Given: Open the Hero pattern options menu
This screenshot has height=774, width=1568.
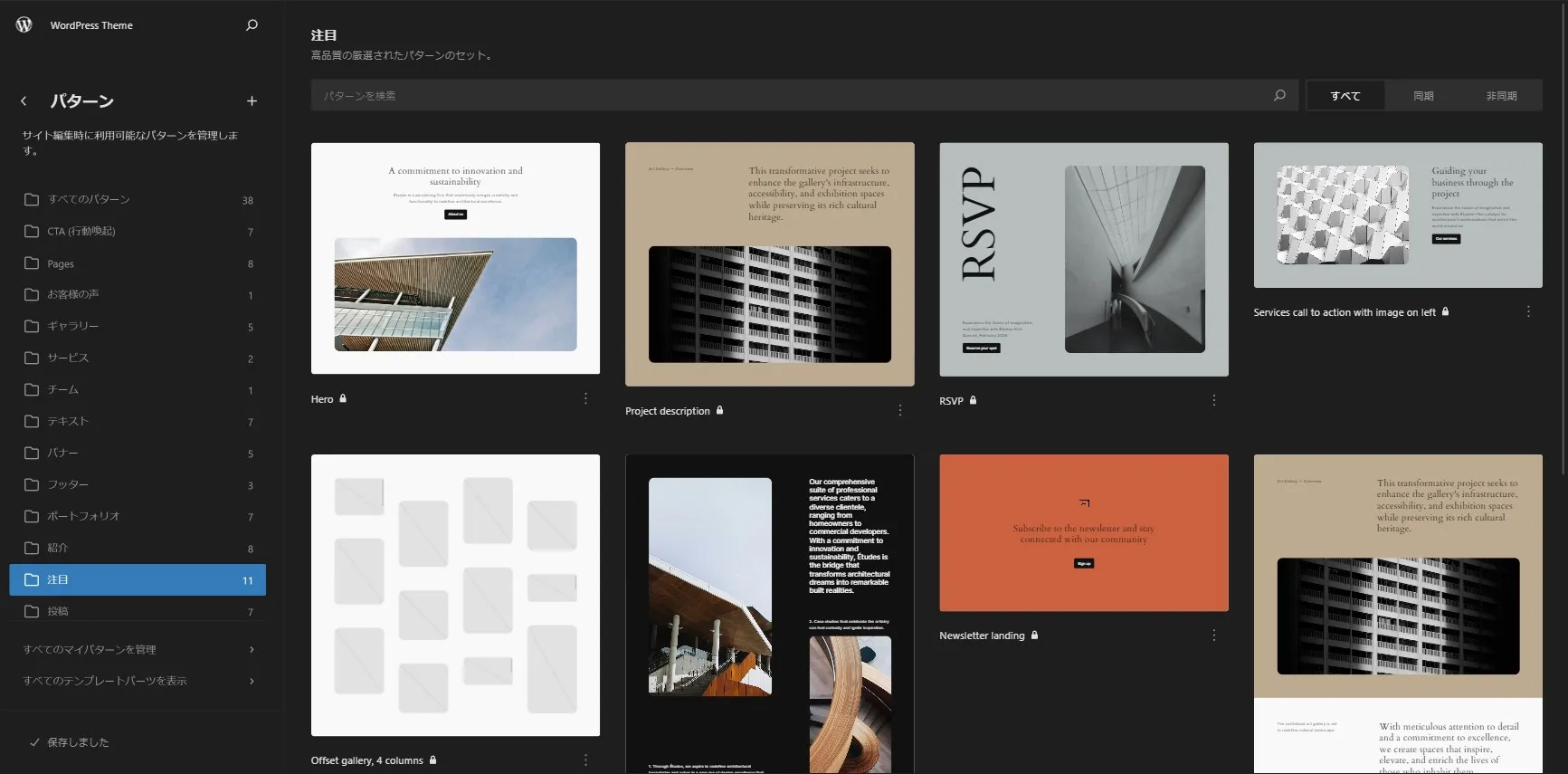Looking at the screenshot, I should (x=585, y=399).
